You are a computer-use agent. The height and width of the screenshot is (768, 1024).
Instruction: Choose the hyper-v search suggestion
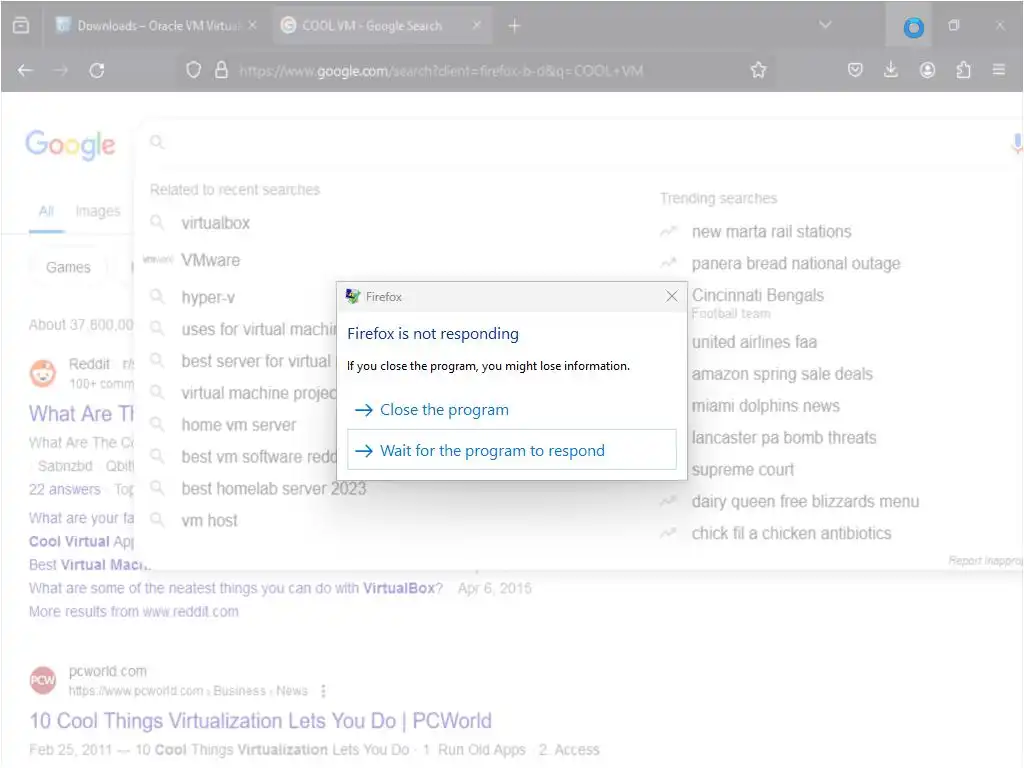coord(208,297)
